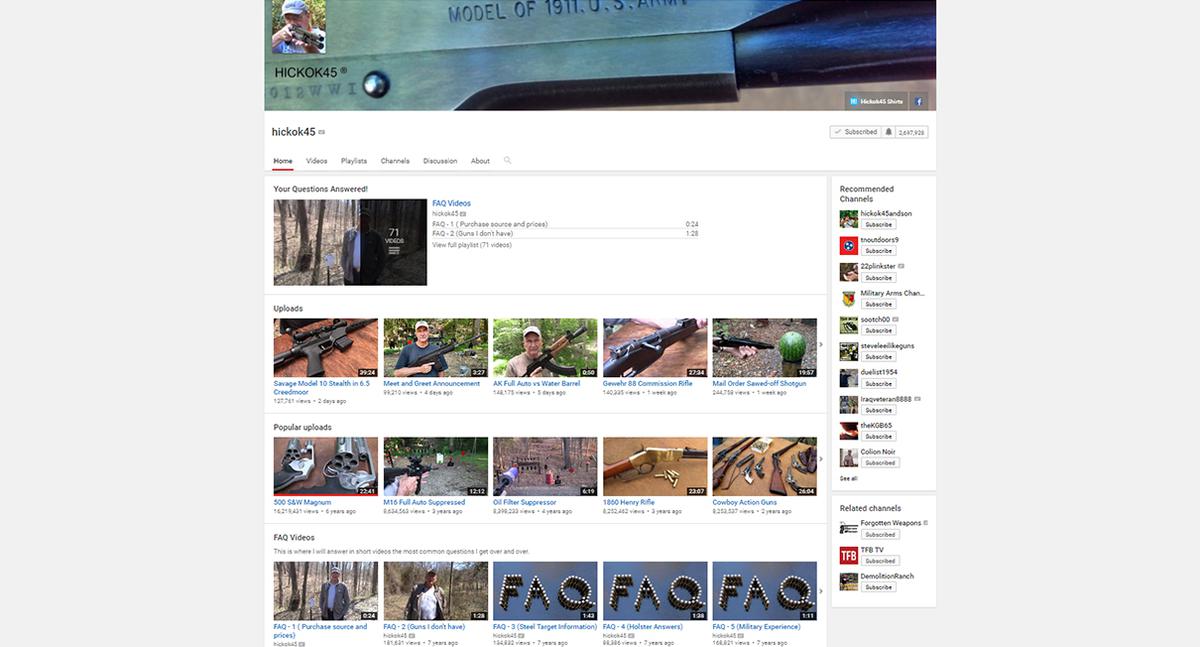Subscribe to Iraqveteran8888
Viewport: 1200px width, 647px height.
tap(879, 410)
